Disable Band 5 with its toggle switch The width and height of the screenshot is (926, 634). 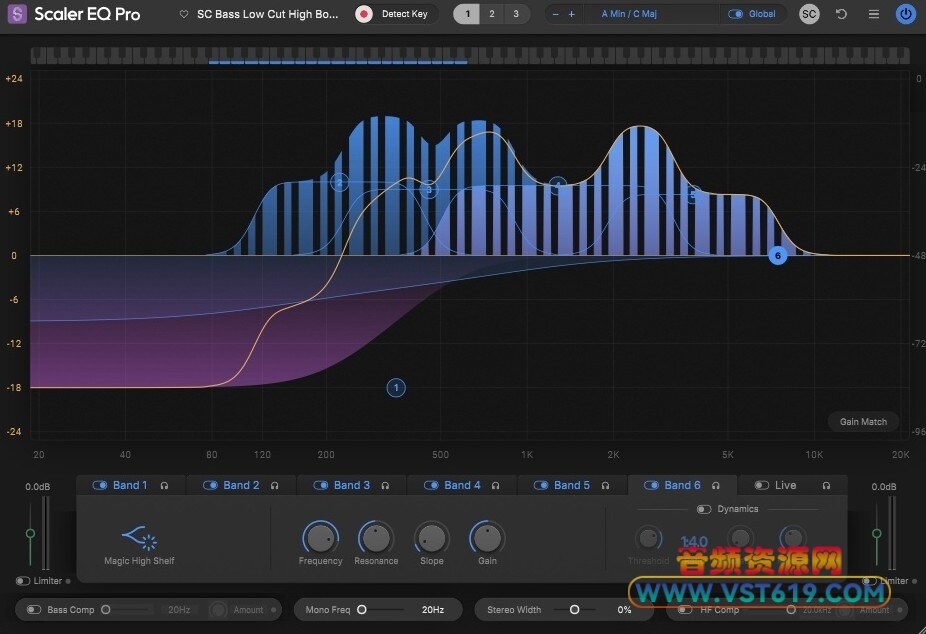click(x=541, y=485)
